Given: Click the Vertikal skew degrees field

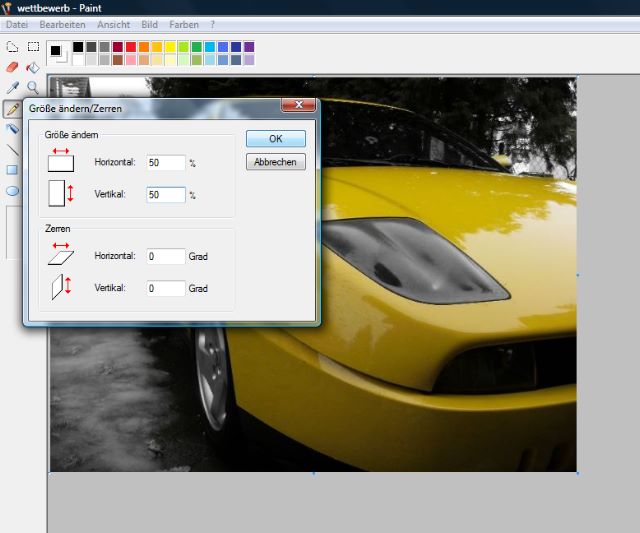Looking at the screenshot, I should (166, 288).
